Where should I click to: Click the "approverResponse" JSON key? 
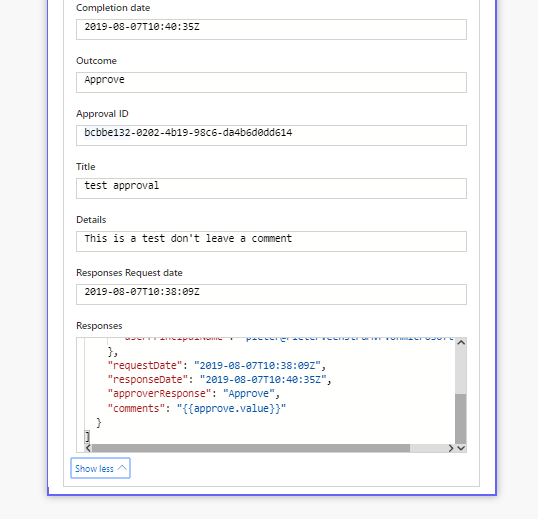[x=159, y=394]
